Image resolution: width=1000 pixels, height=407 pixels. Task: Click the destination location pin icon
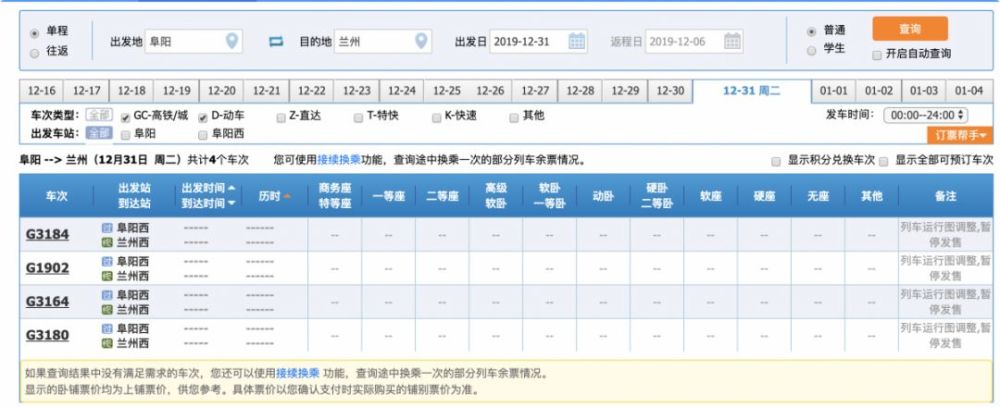click(x=421, y=41)
